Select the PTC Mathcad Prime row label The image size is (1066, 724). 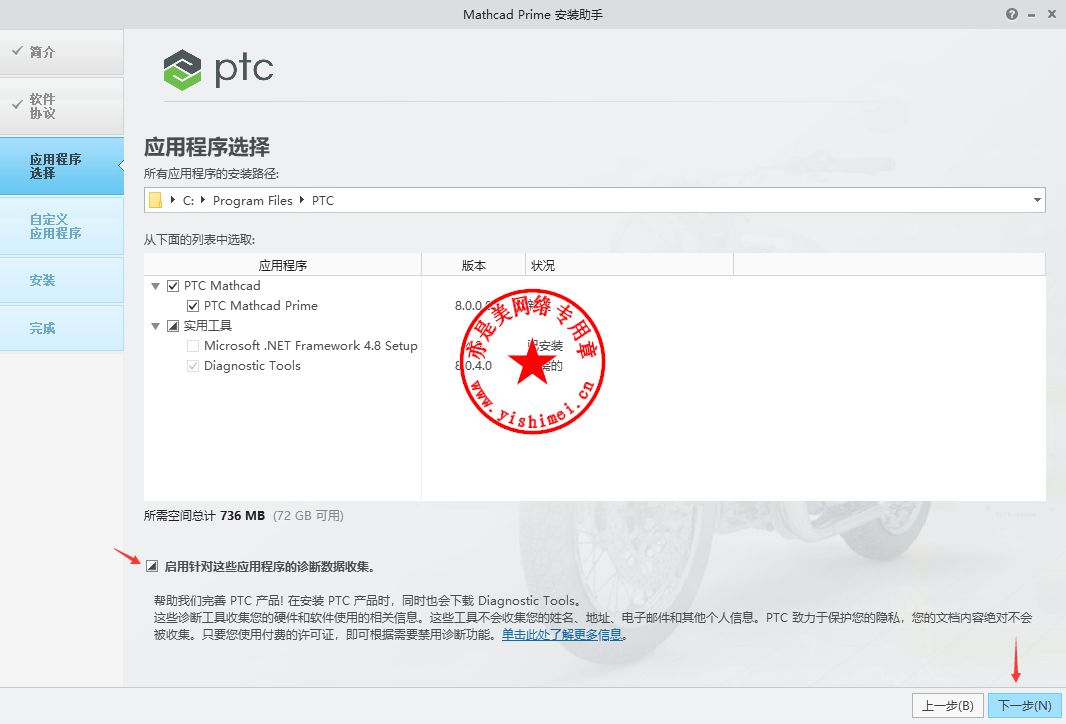(260, 306)
